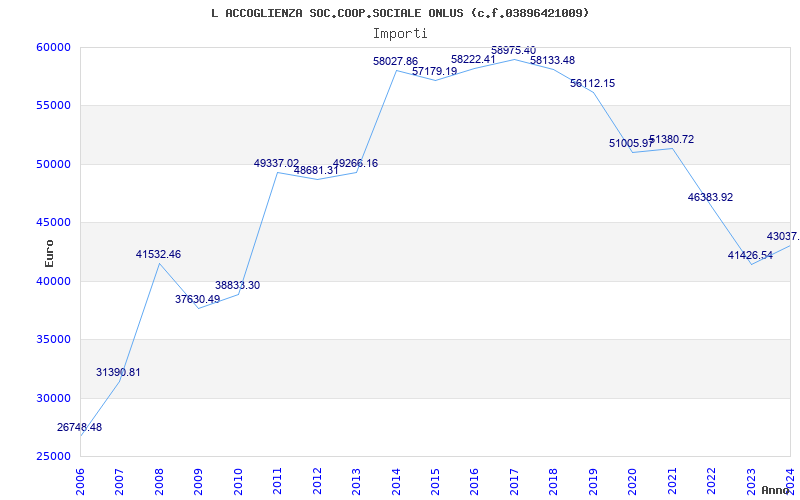Screen dimensions: 800x500
Task: Select data label 51380.72
Action: point(671,139)
